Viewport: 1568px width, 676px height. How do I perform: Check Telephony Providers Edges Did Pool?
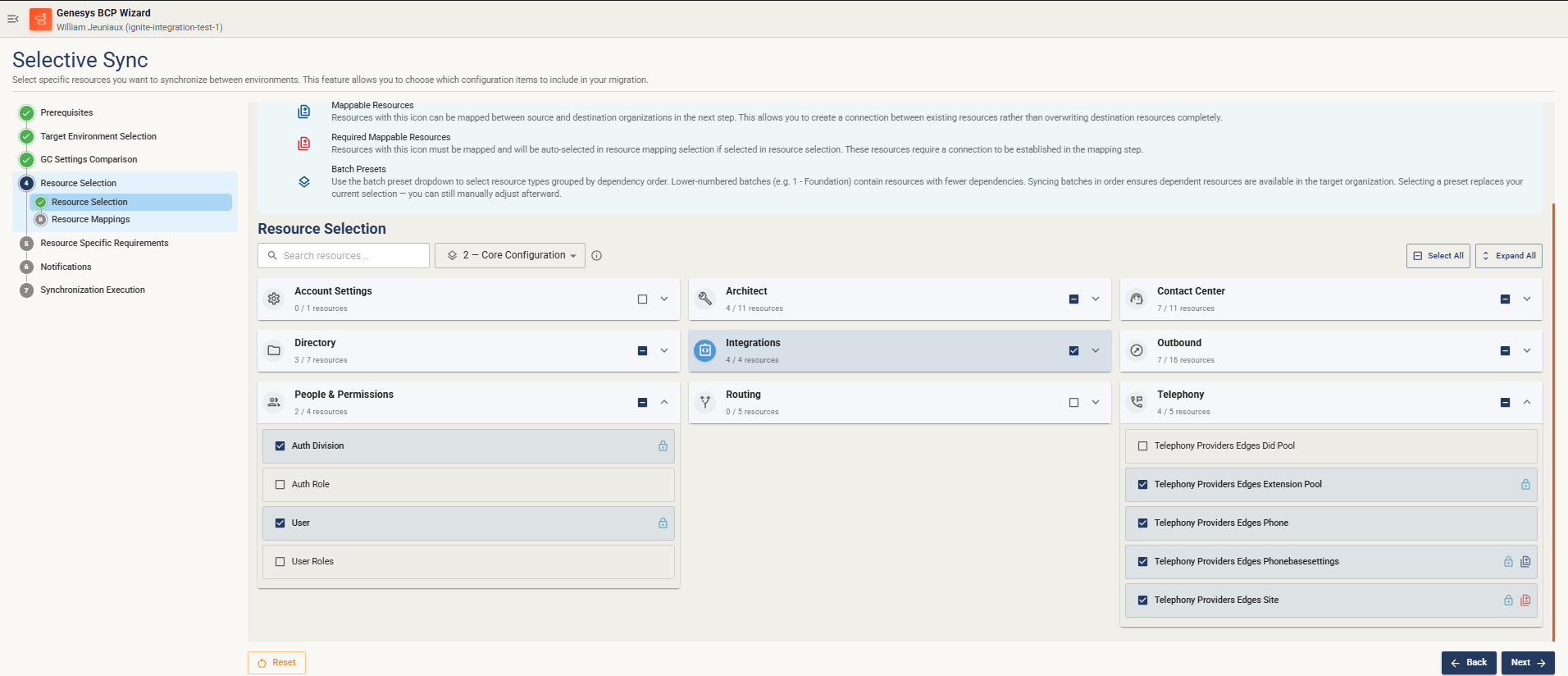point(1143,446)
